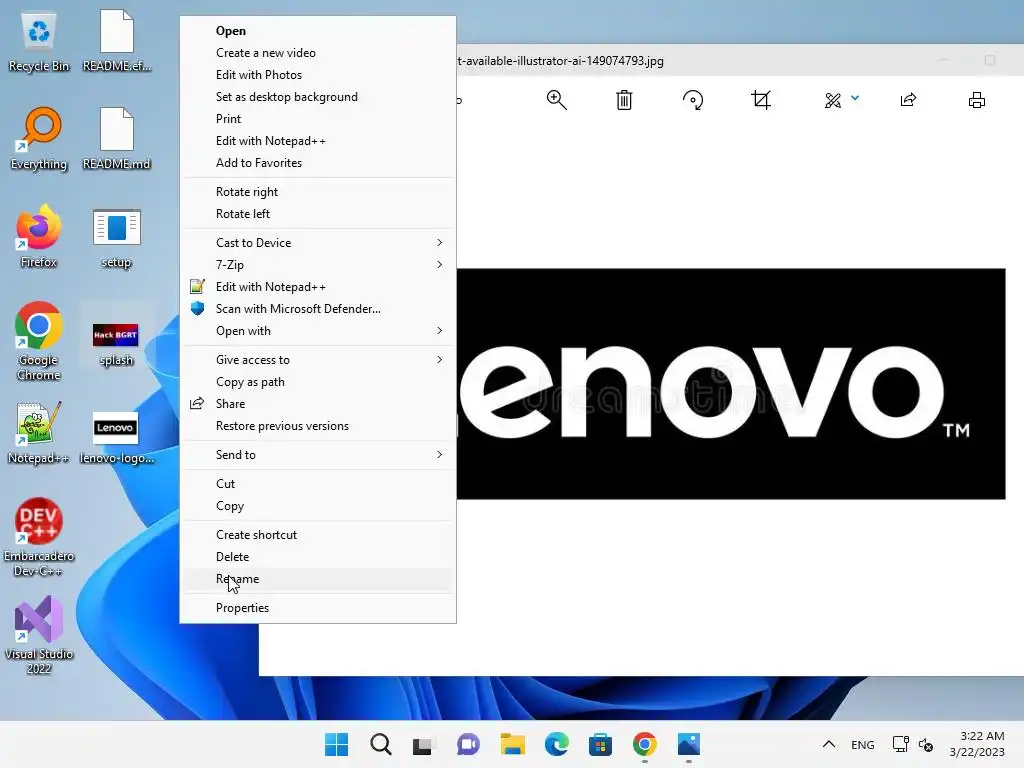This screenshot has width=1024, height=768.
Task: Open Microsoft Edge from taskbar
Action: (556, 744)
